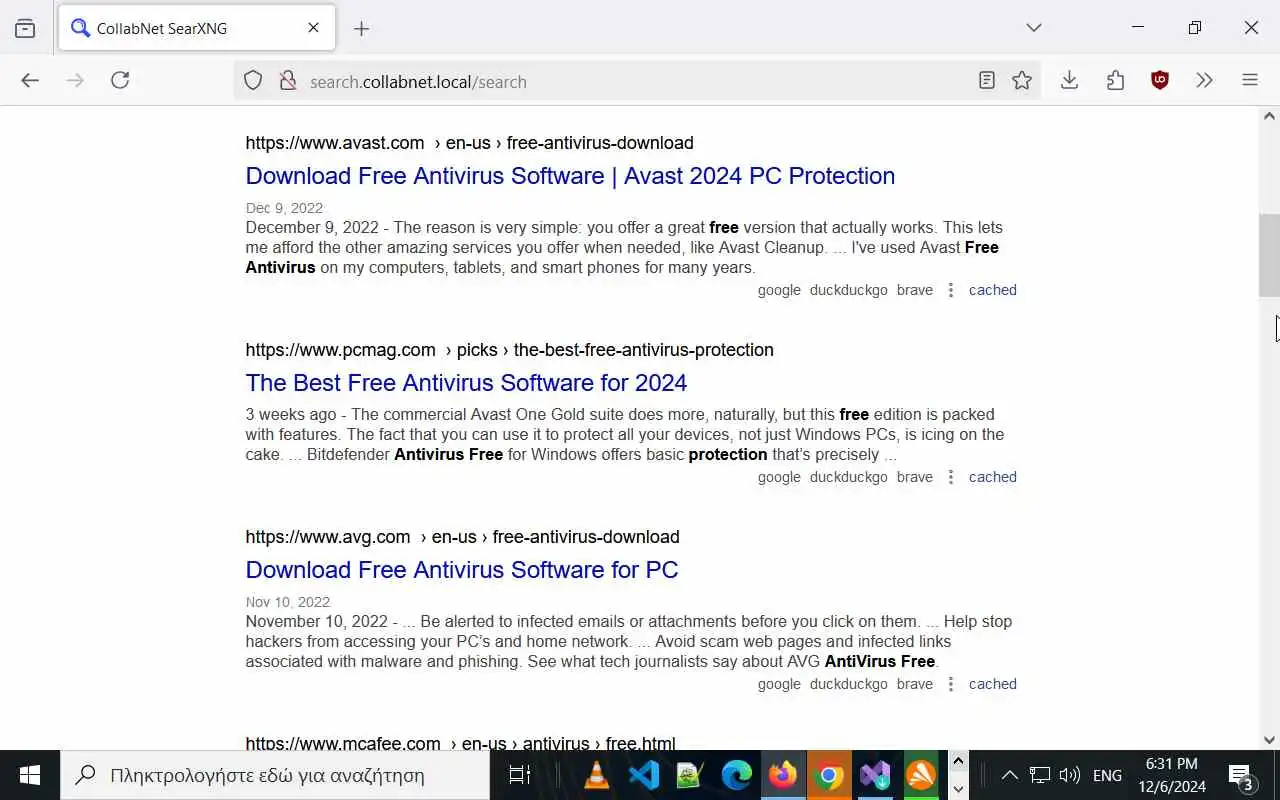List all tabs dropdown arrow
1280x800 pixels.
point(1034,28)
